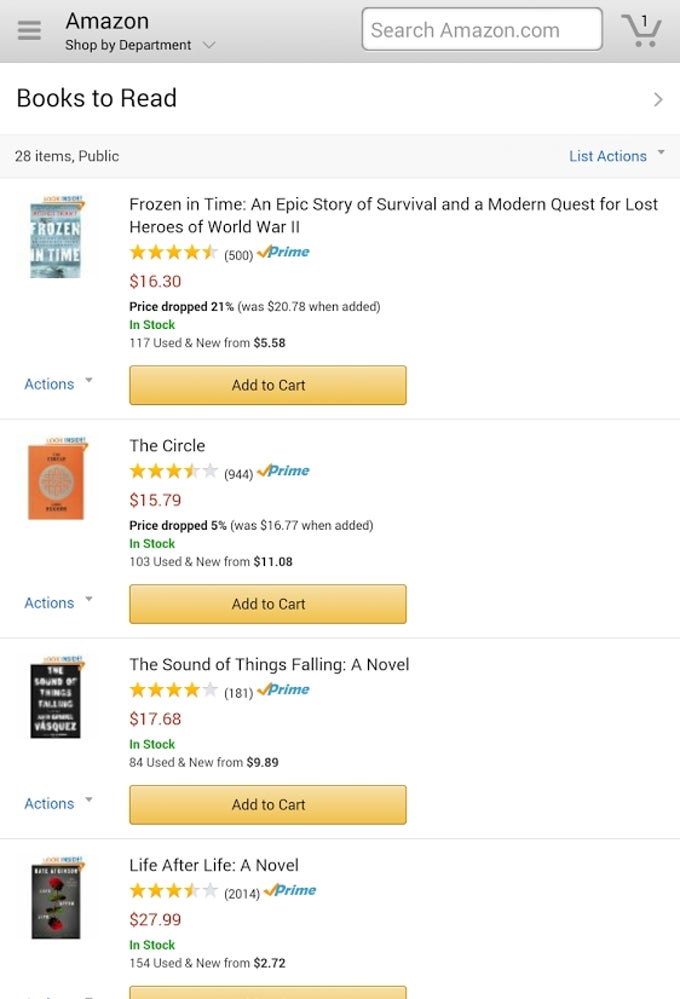The height and width of the screenshot is (999, 680).
Task: Open the hamburger navigation menu
Action: coord(28,29)
